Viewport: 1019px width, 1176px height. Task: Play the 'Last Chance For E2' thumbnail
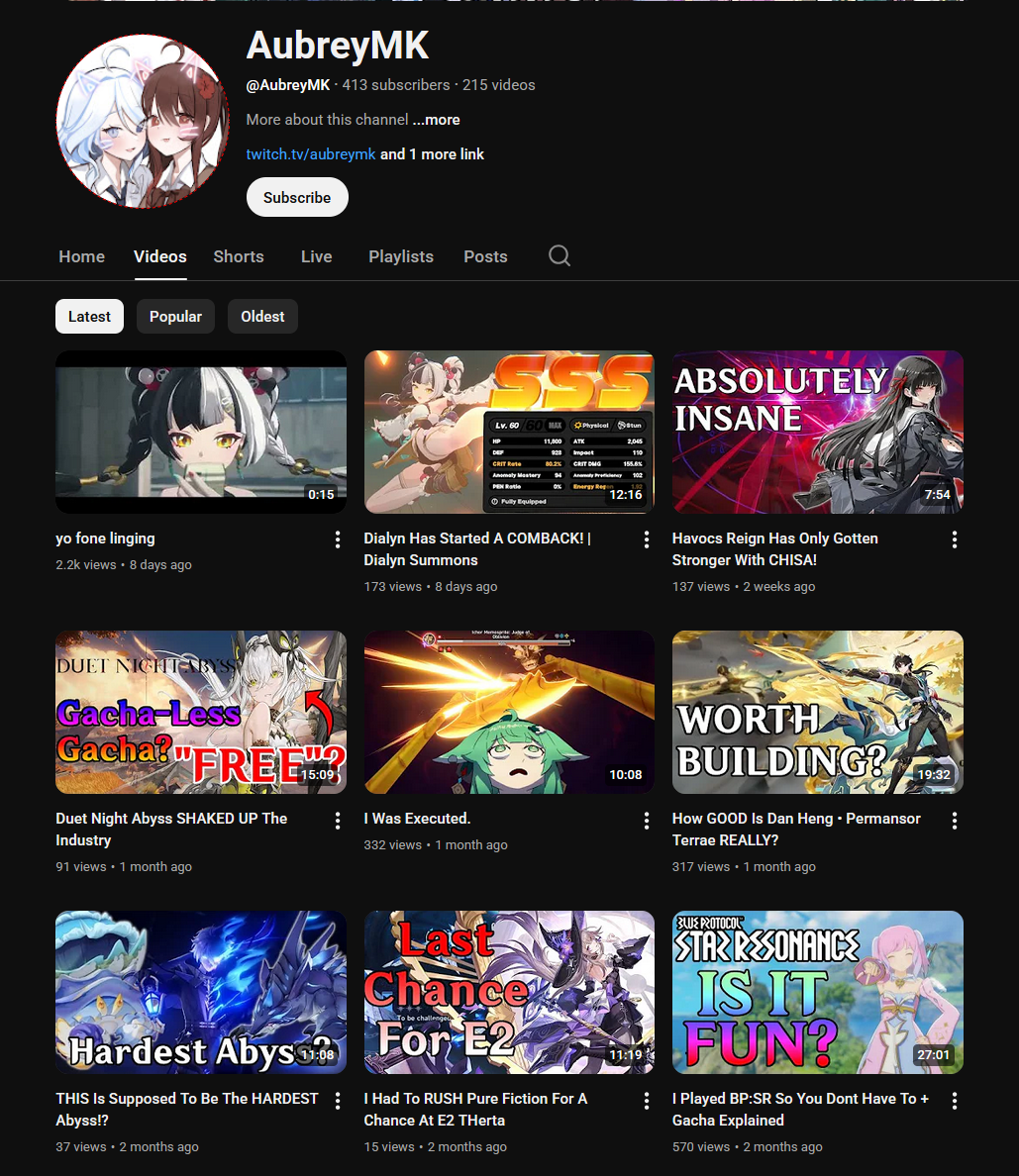pos(509,992)
